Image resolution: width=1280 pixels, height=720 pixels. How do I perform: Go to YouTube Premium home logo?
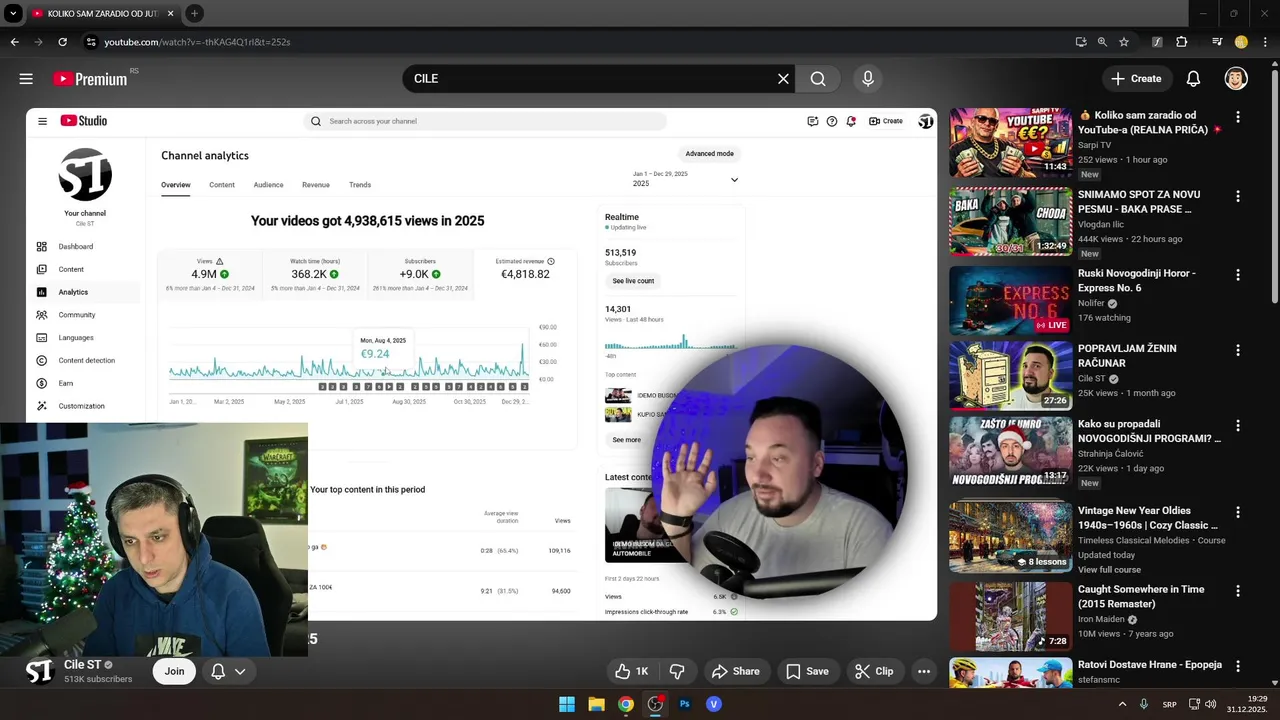click(90, 79)
